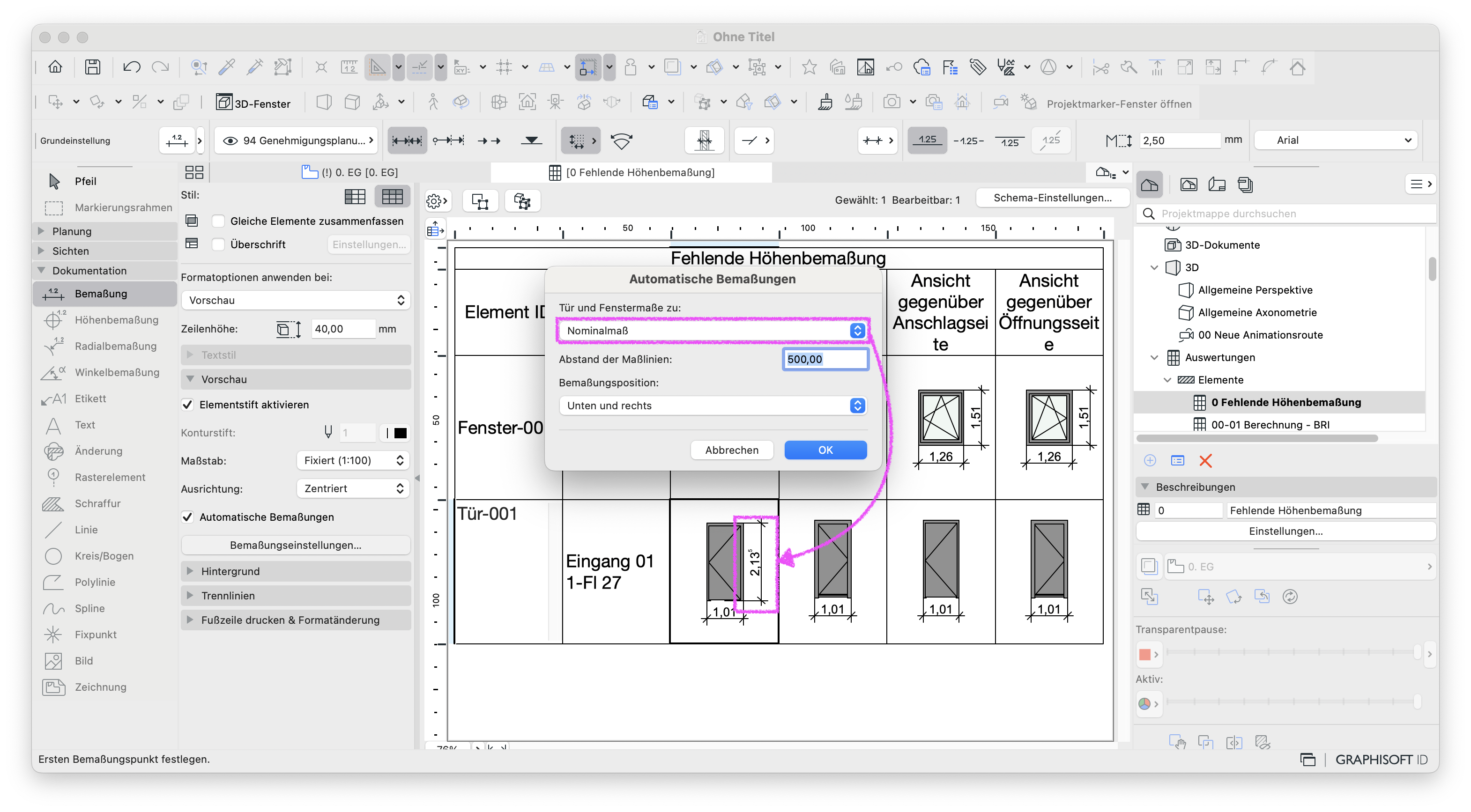Open the Projektmappe navigator icon
The height and width of the screenshot is (812, 1471).
1150,185
